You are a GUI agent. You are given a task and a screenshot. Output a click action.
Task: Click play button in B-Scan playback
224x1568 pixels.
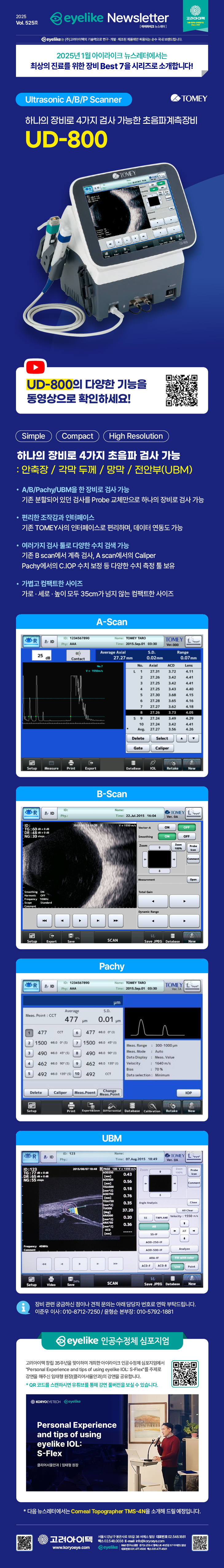click(x=80, y=920)
